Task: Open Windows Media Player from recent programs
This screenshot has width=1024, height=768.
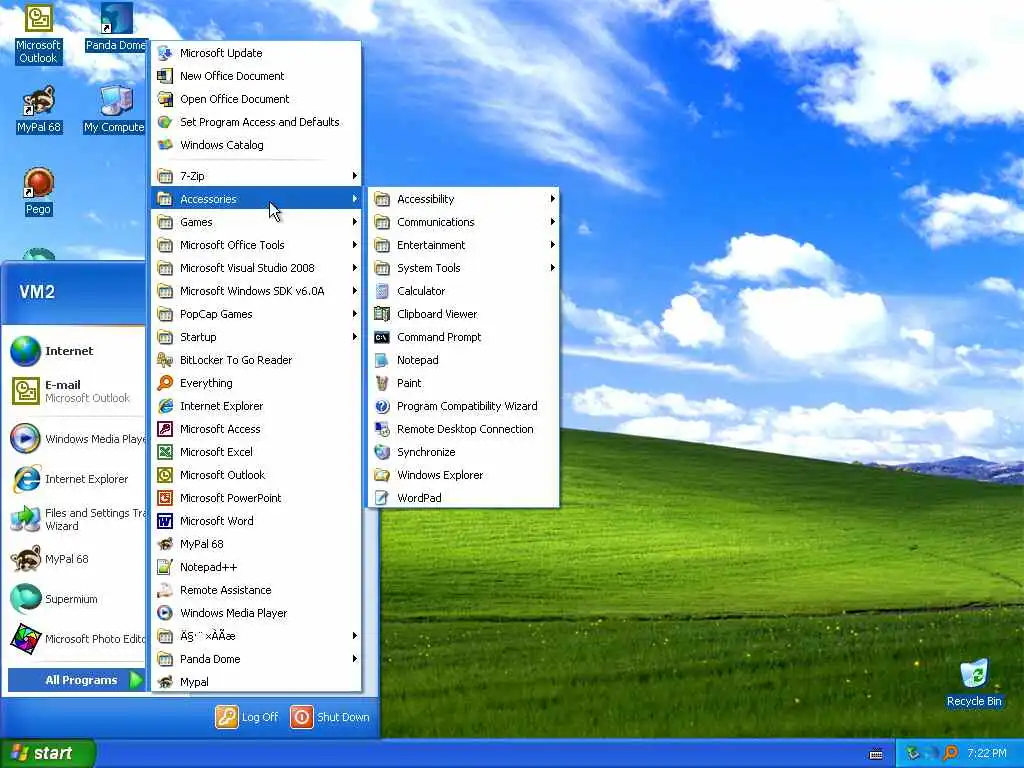Action: pyautogui.click(x=76, y=439)
